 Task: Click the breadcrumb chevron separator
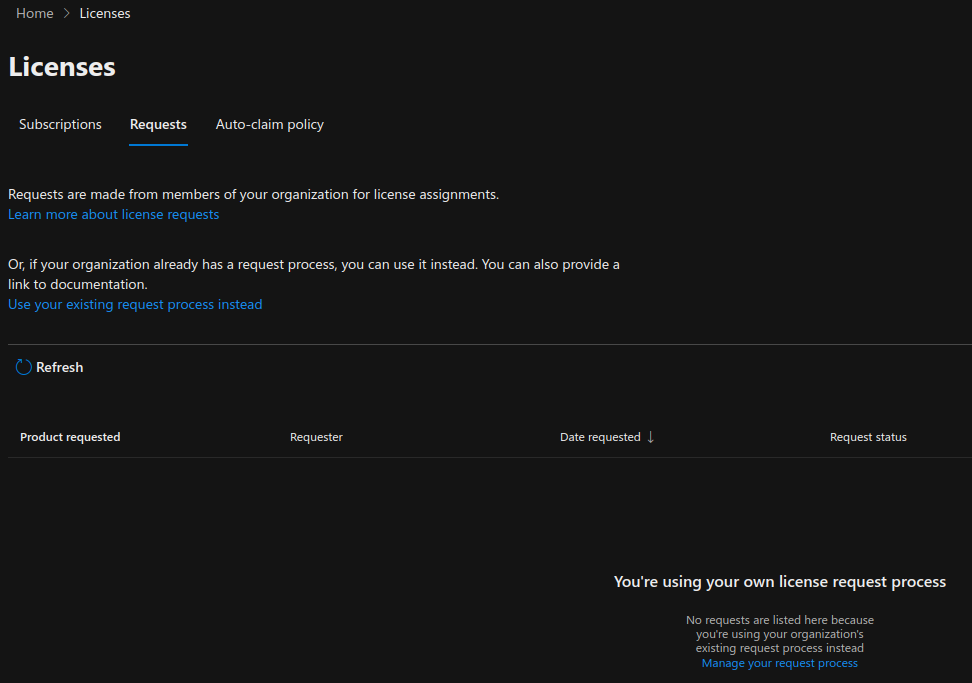click(x=66, y=13)
